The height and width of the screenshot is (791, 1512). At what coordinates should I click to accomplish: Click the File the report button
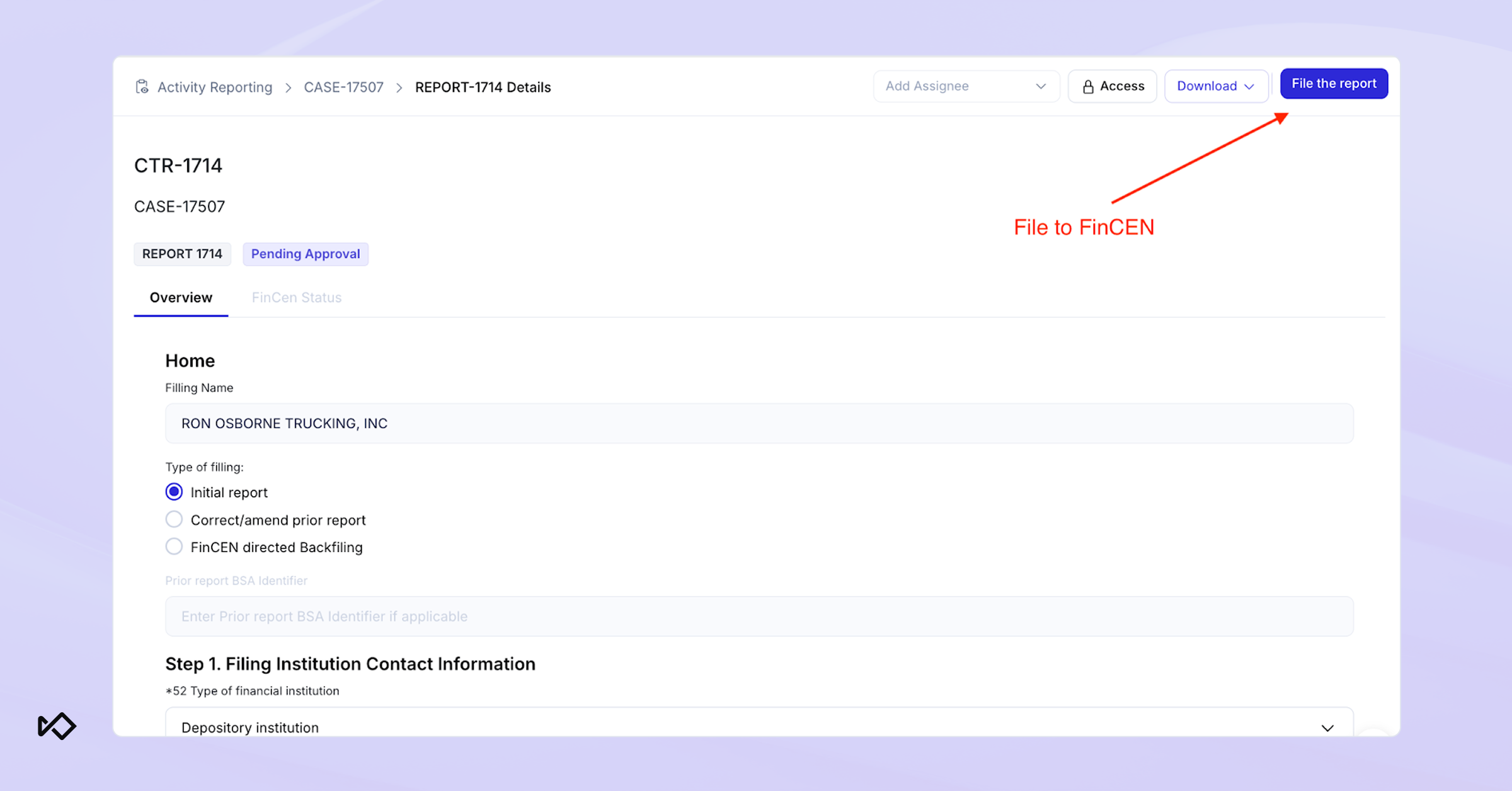coord(1333,84)
